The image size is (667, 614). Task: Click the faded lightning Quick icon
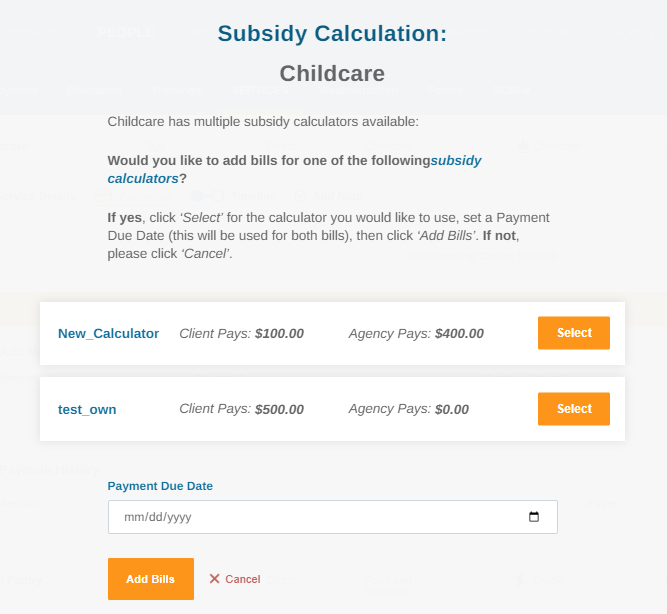[520, 580]
